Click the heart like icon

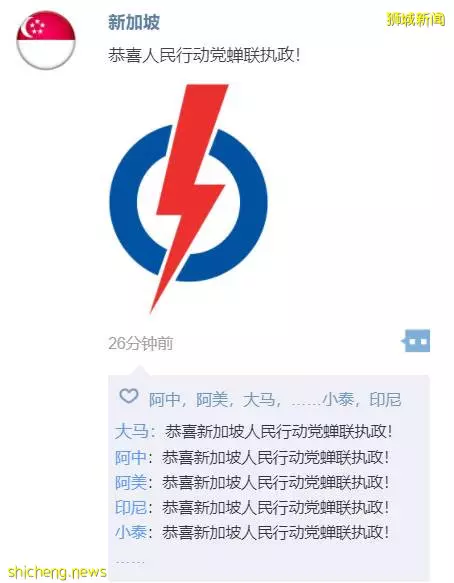[x=129, y=397]
